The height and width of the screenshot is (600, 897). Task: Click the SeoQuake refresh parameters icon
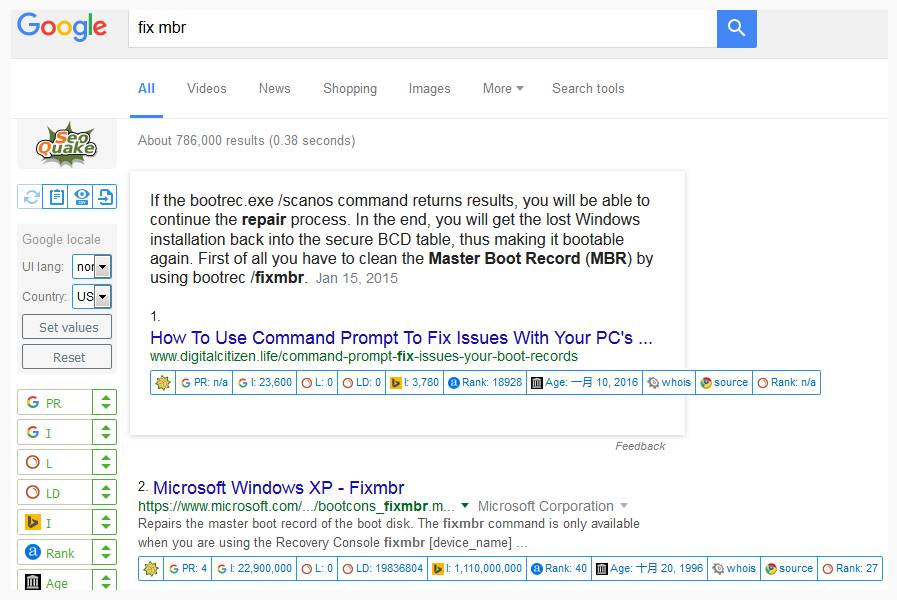[x=31, y=197]
